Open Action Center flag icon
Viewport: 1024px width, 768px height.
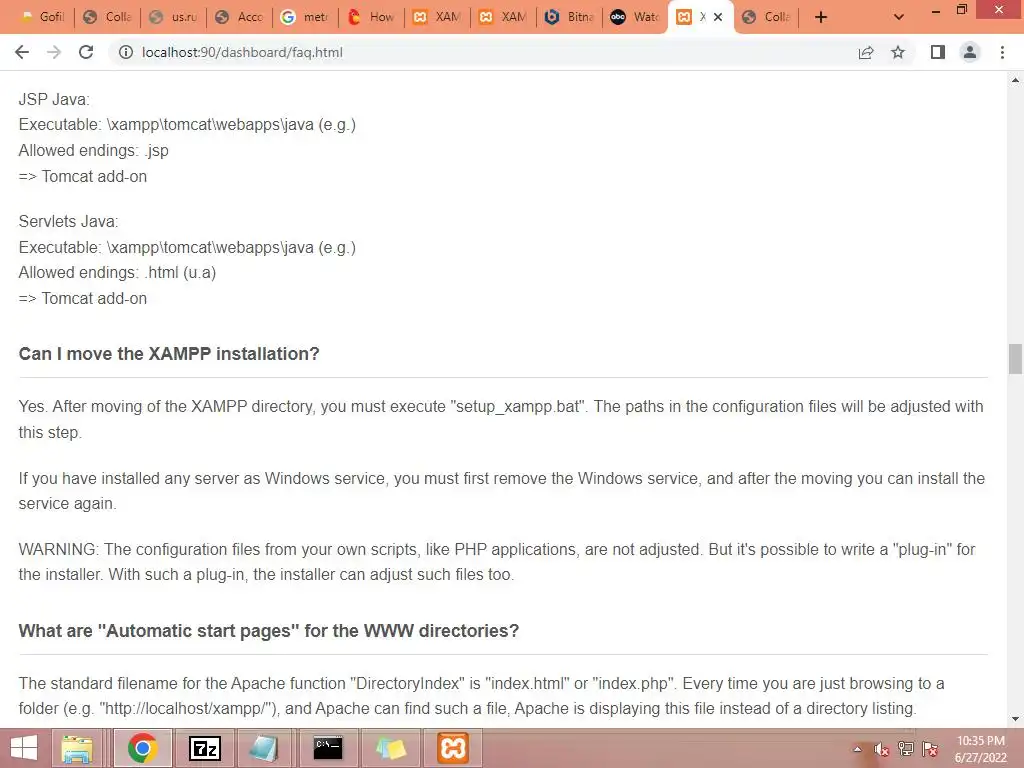930,749
